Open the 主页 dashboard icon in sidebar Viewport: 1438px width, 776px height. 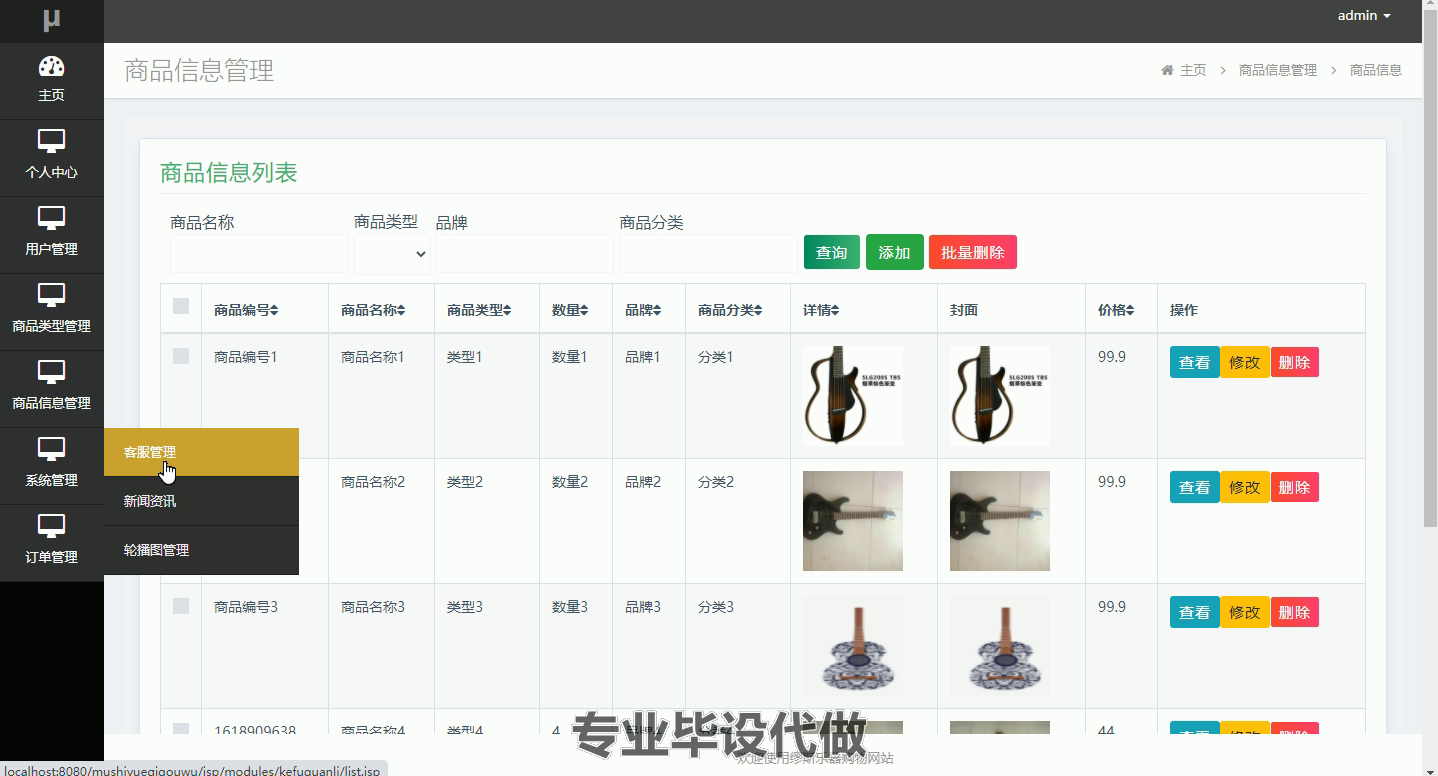(x=51, y=67)
